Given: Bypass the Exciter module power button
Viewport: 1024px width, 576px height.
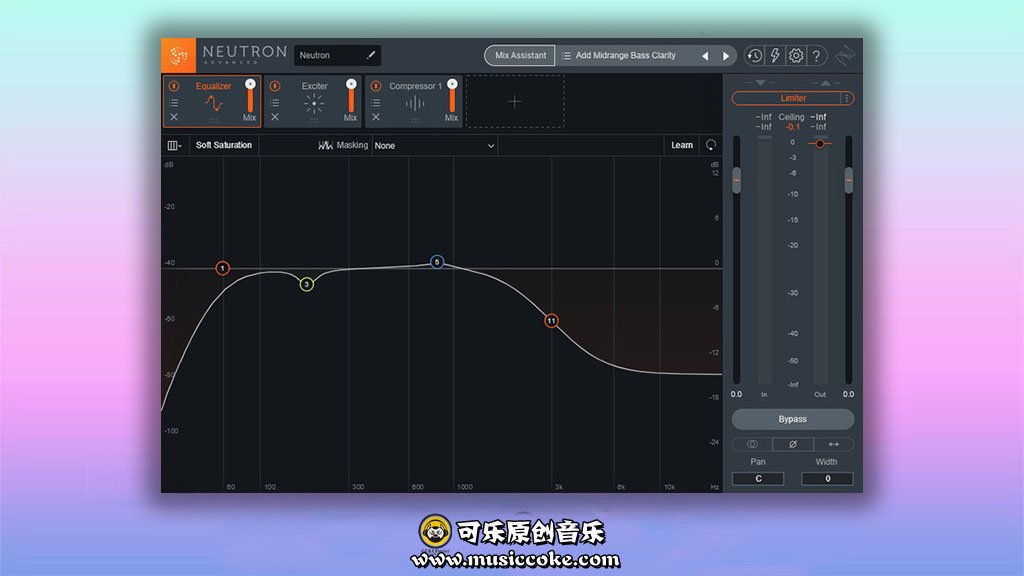Looking at the screenshot, I should [275, 86].
